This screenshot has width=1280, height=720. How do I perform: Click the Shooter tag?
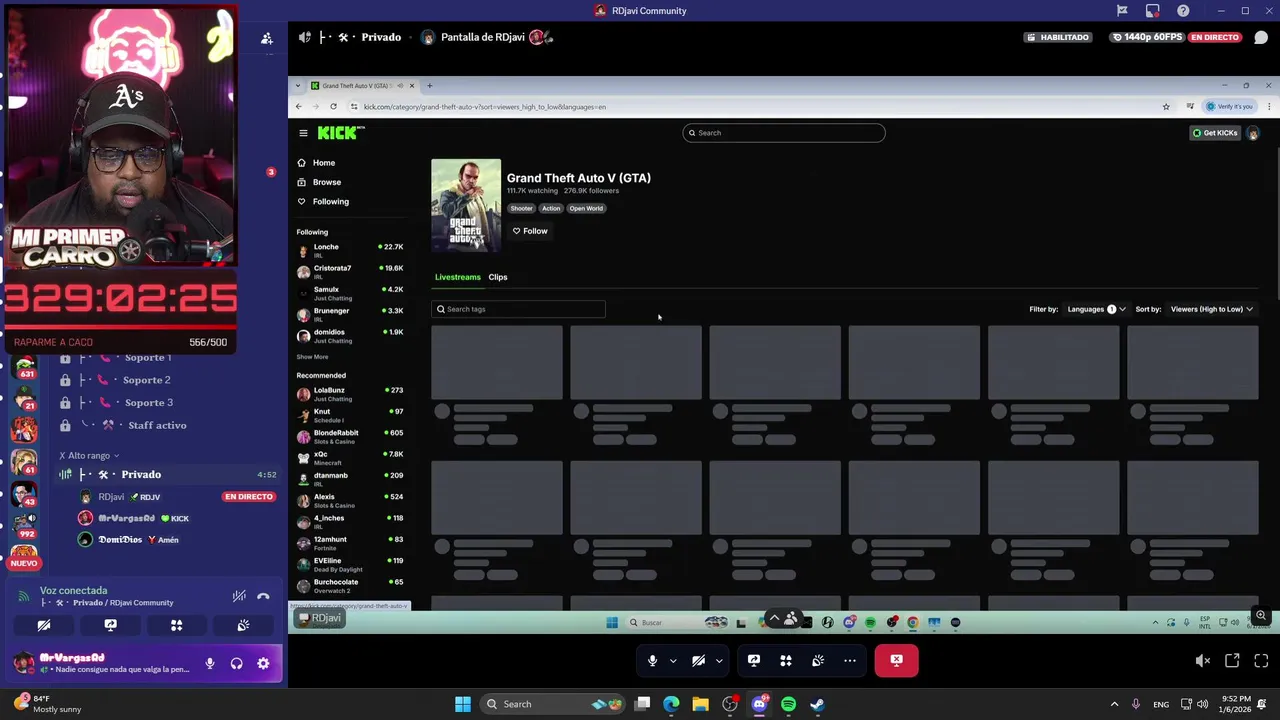point(522,208)
